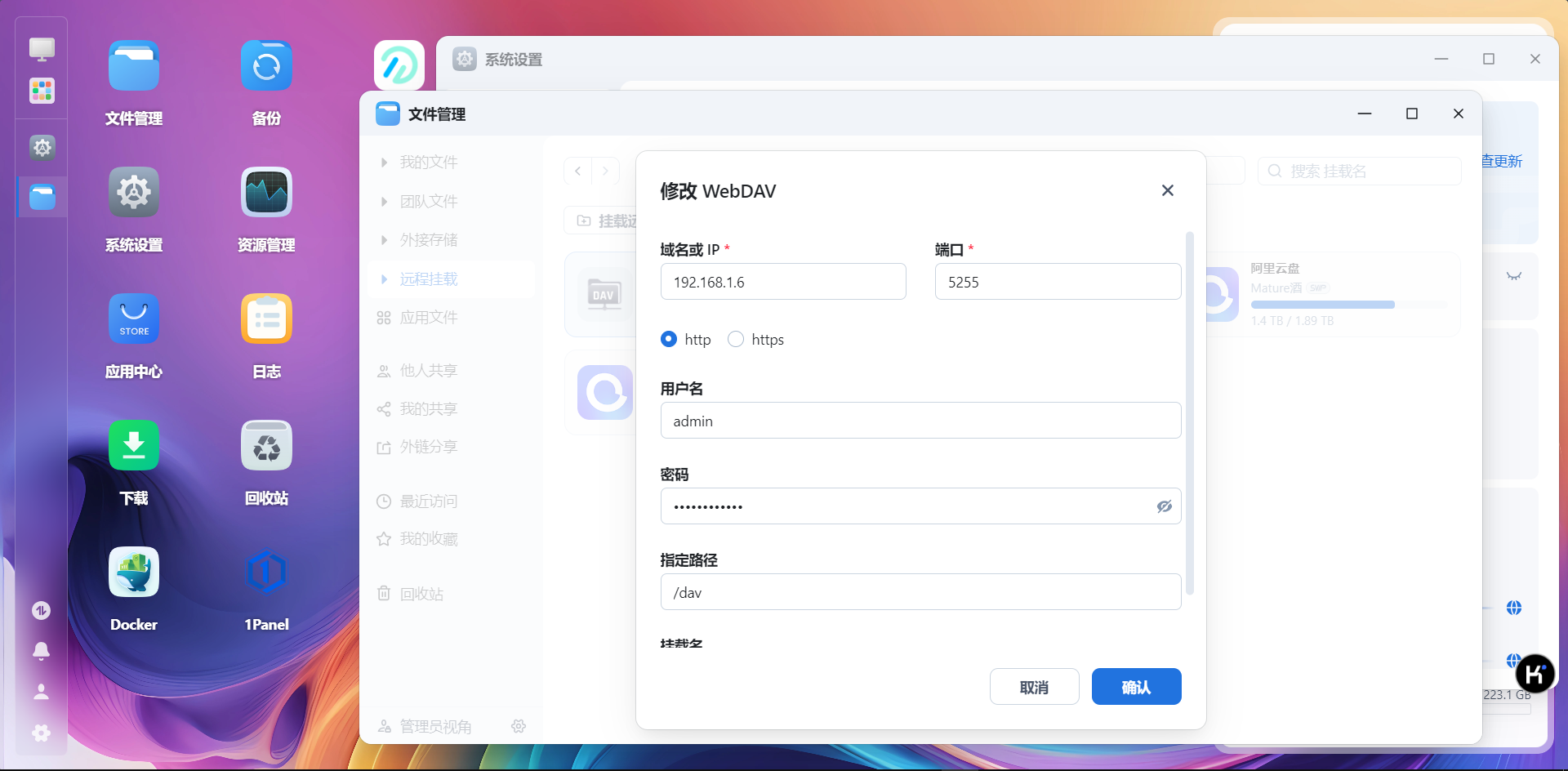This screenshot has height=771, width=1568.
Task: Open the 应用中心 app store icon
Action: click(133, 319)
